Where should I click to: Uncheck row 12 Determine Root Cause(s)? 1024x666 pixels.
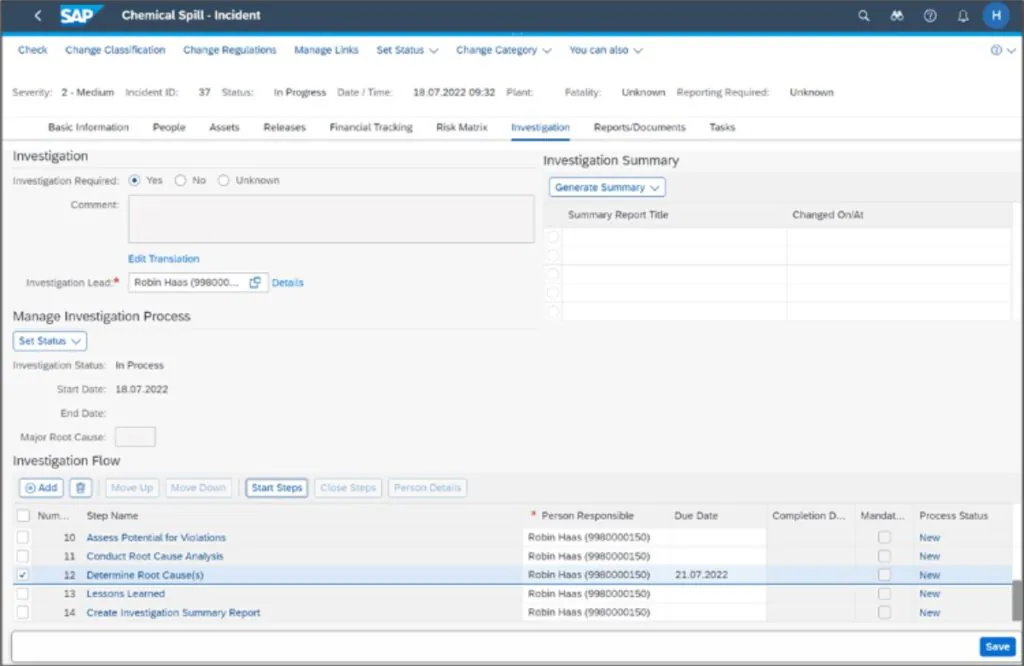click(x=23, y=575)
